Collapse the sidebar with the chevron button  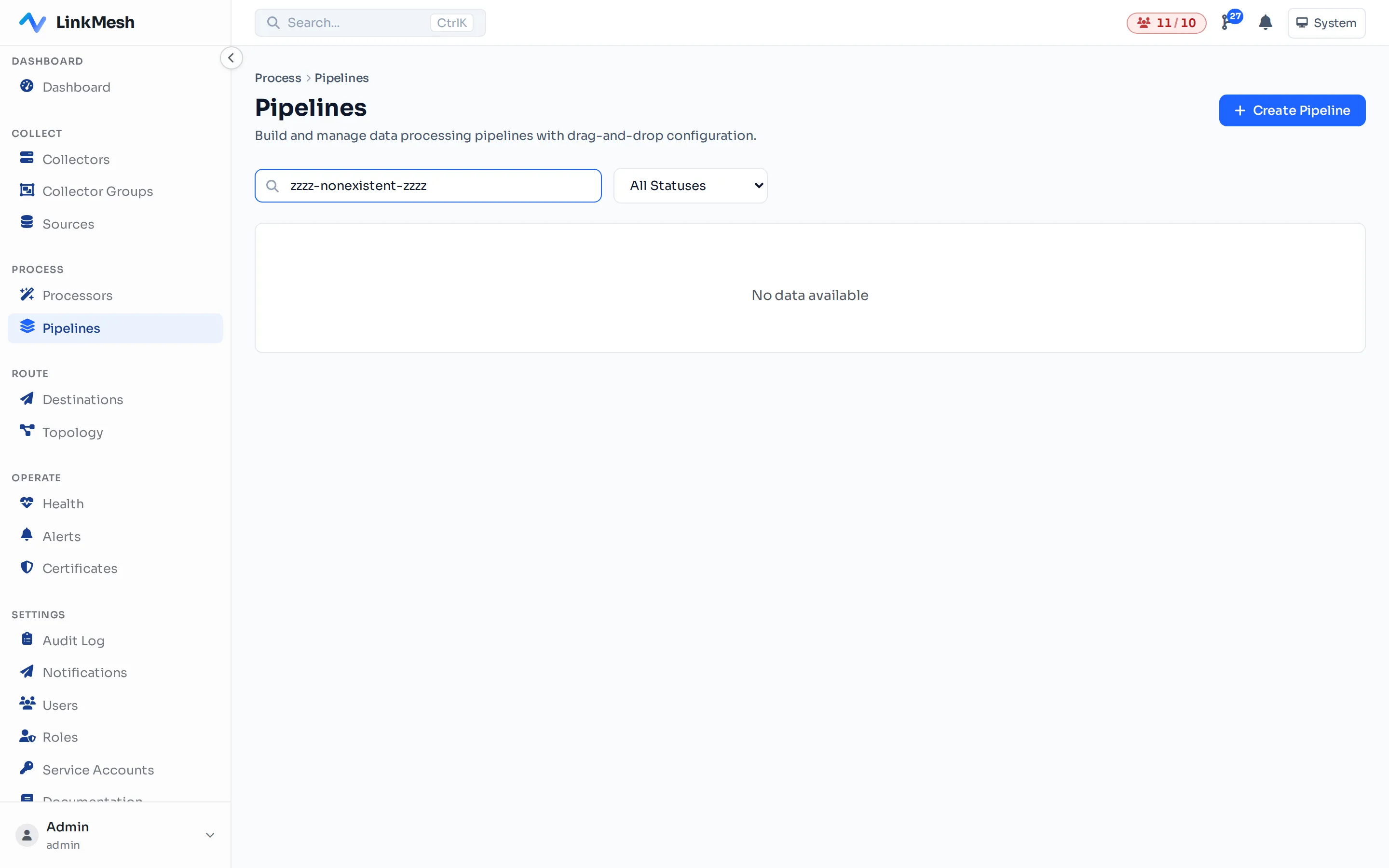click(231, 58)
